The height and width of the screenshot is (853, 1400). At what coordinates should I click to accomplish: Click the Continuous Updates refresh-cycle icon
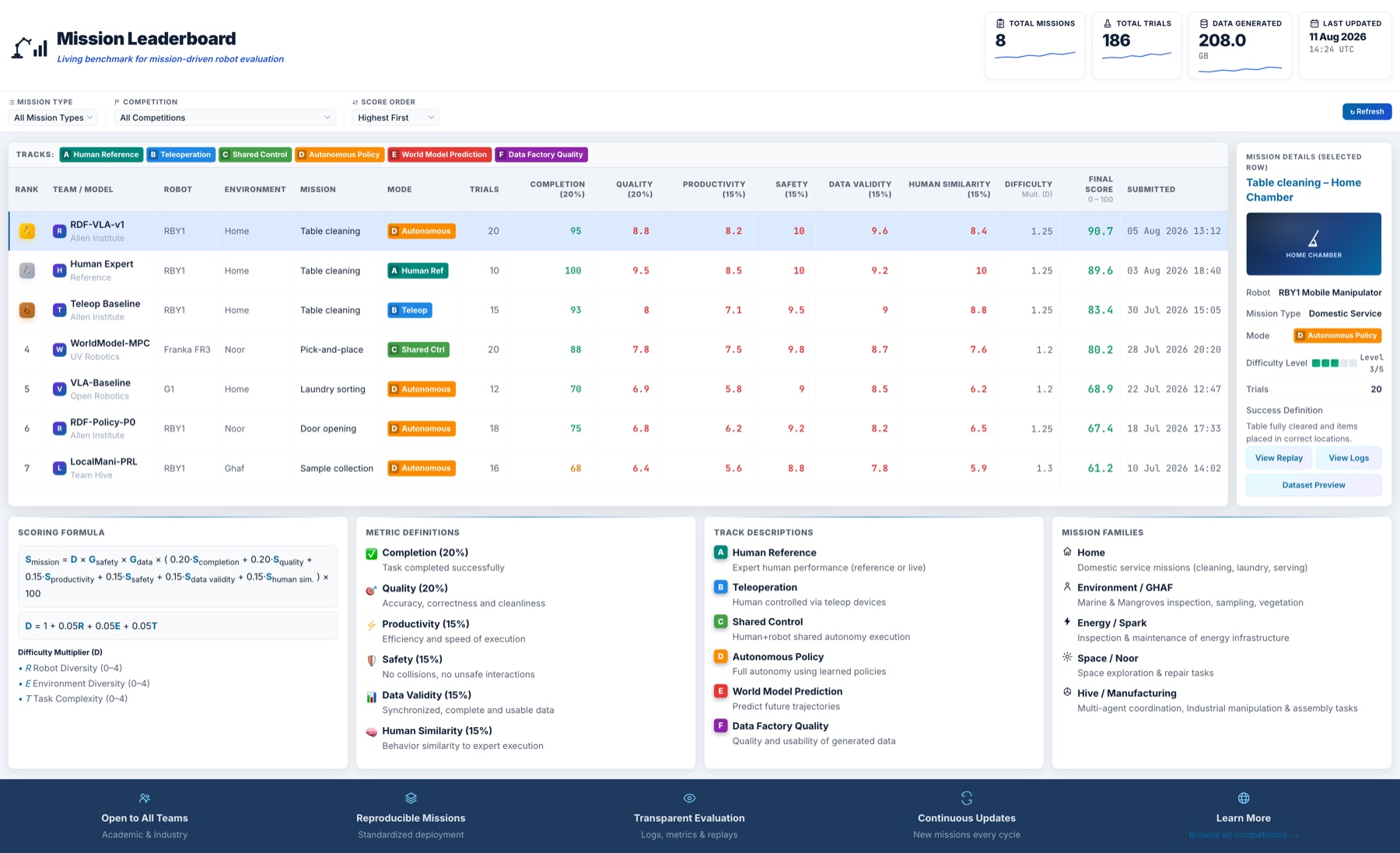967,798
